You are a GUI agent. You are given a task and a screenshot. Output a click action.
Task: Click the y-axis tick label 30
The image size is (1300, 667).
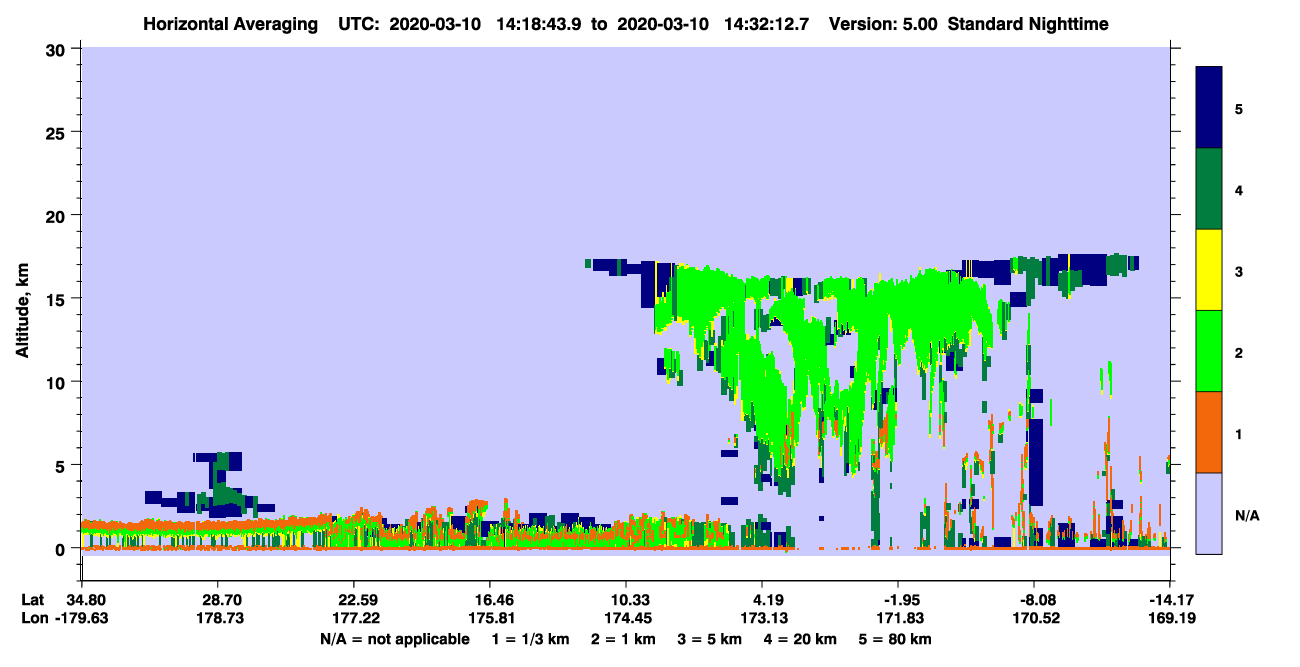click(x=58, y=49)
